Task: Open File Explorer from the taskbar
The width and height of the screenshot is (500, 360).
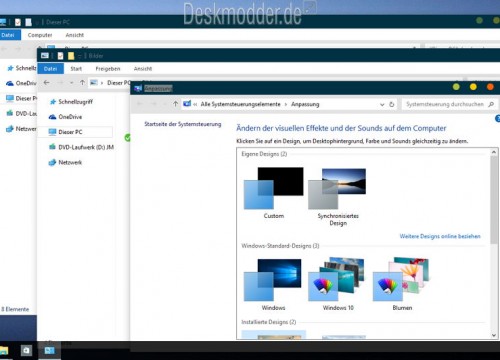Action: pos(4,350)
